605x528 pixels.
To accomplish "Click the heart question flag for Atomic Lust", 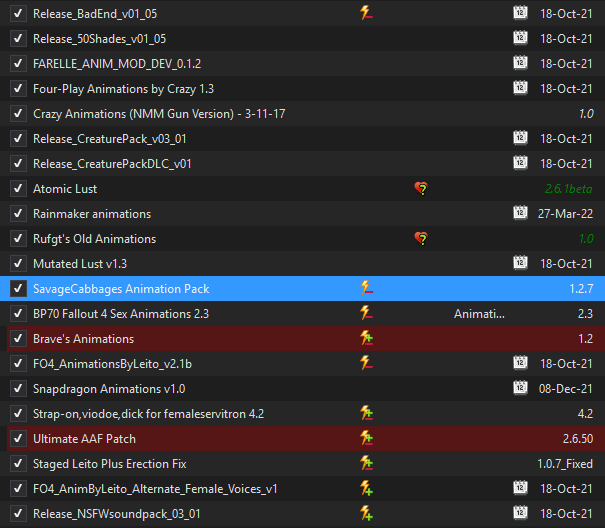I will [x=421, y=188].
